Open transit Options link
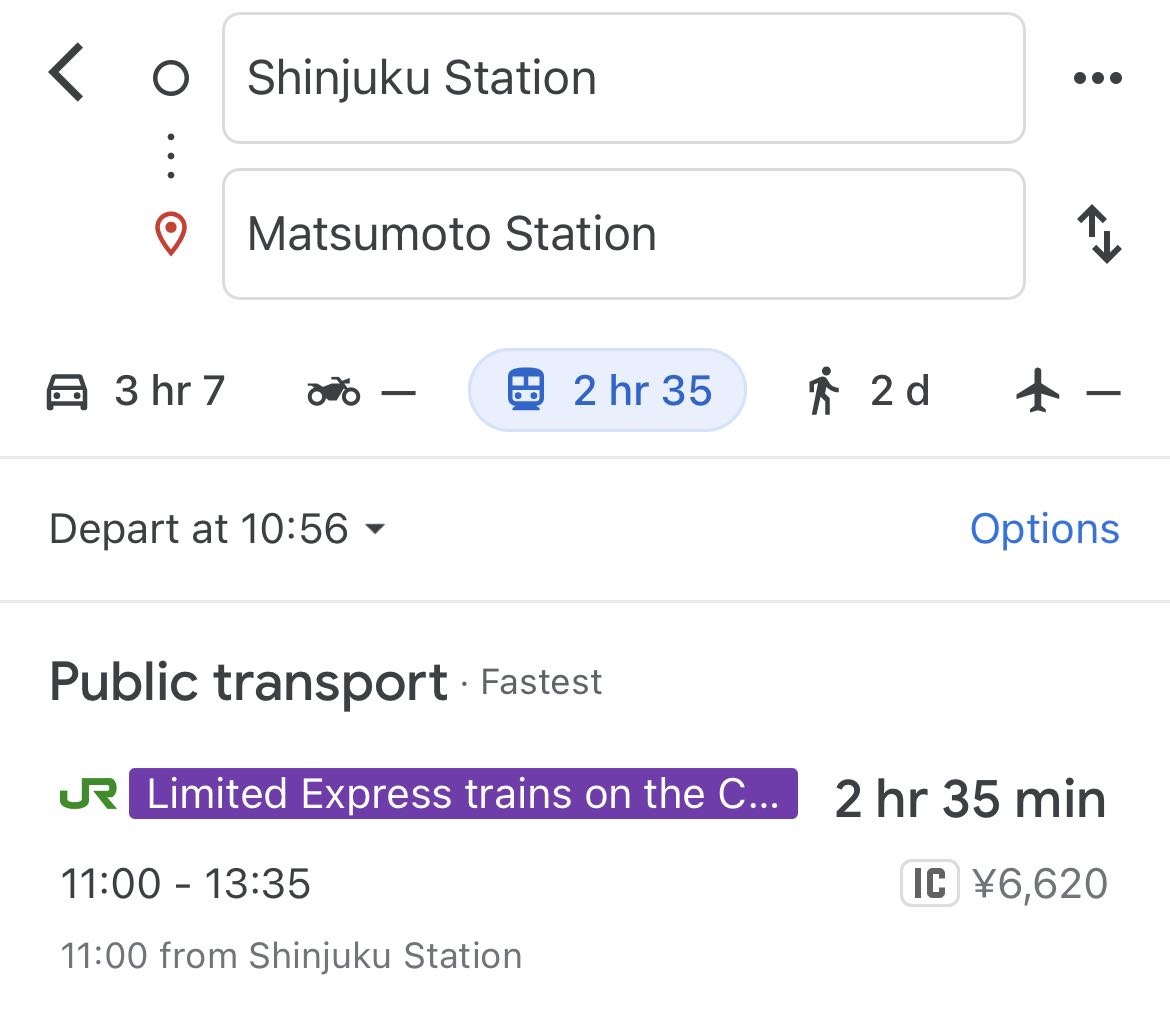This screenshot has width=1170, height=1009. tap(1045, 529)
